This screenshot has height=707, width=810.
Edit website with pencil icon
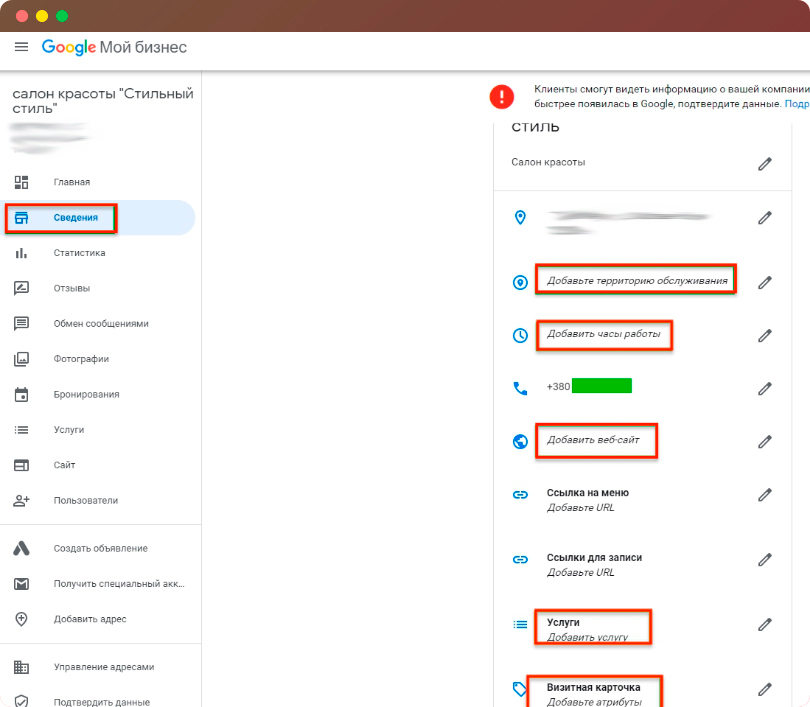click(765, 442)
